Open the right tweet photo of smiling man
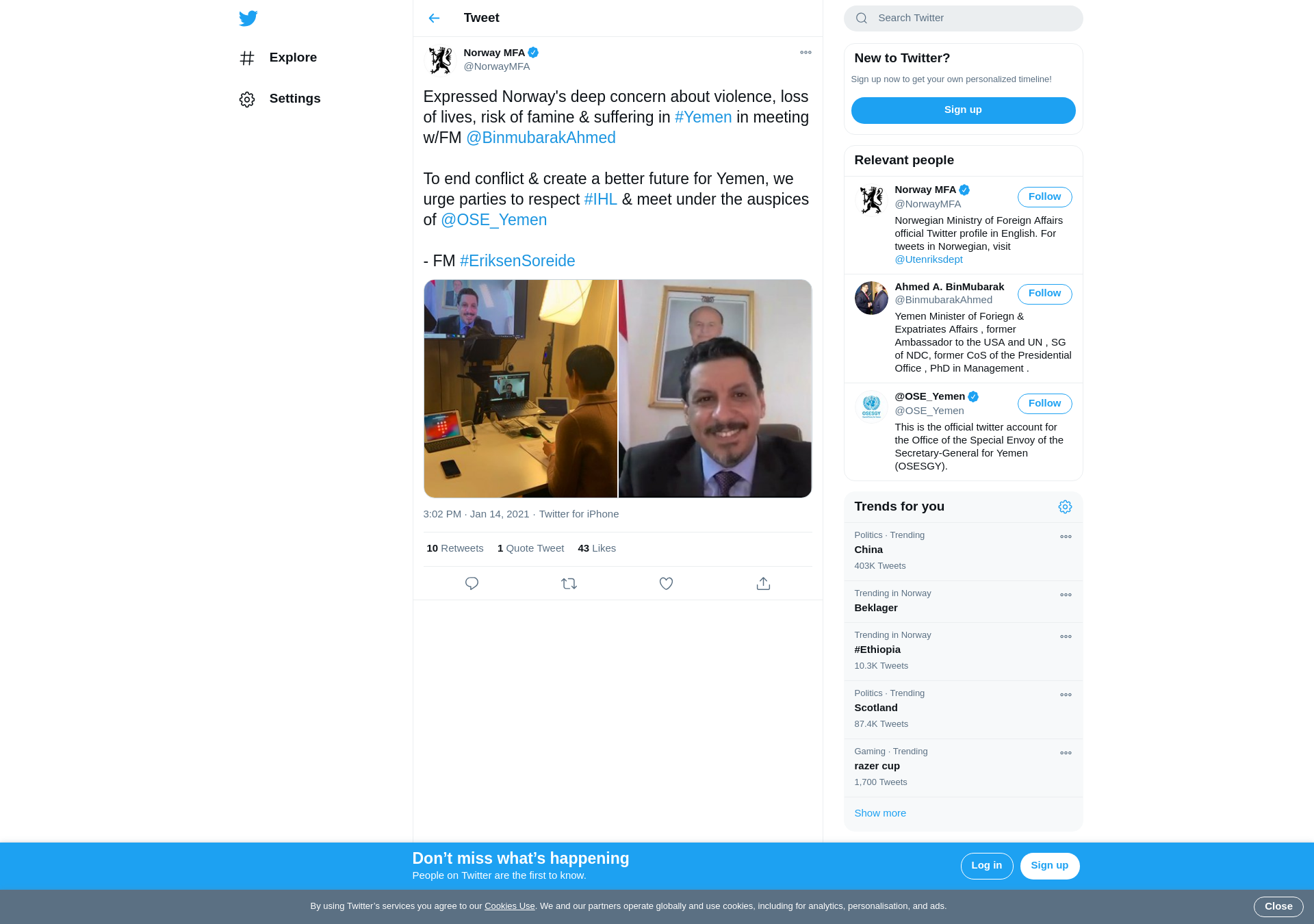1314x924 pixels. click(715, 389)
